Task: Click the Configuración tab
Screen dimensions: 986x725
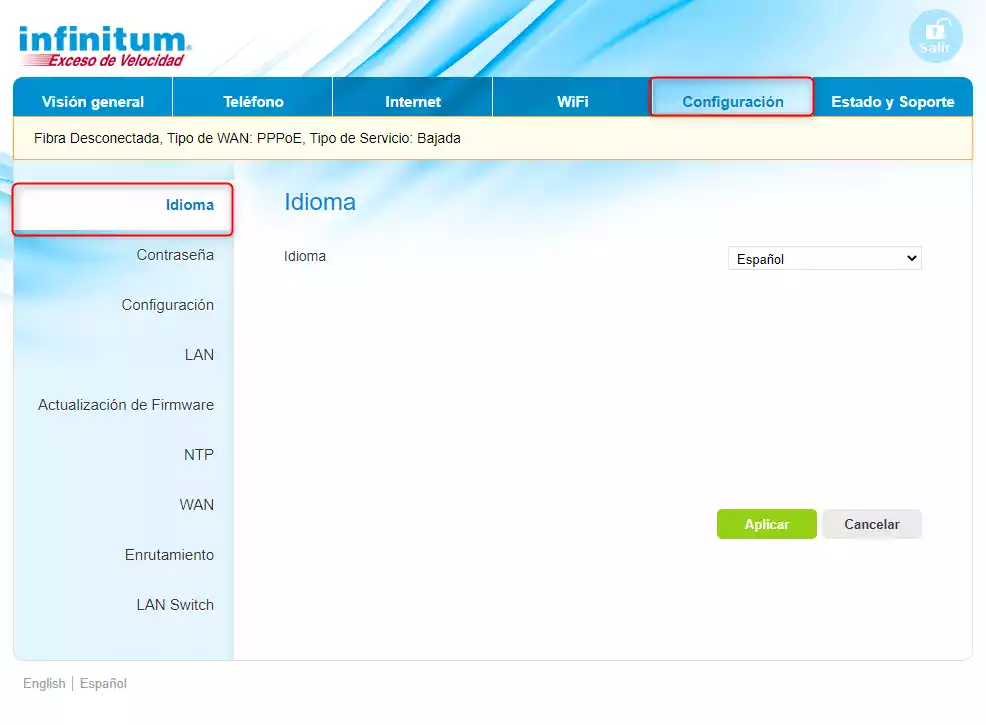Action: [x=732, y=102]
